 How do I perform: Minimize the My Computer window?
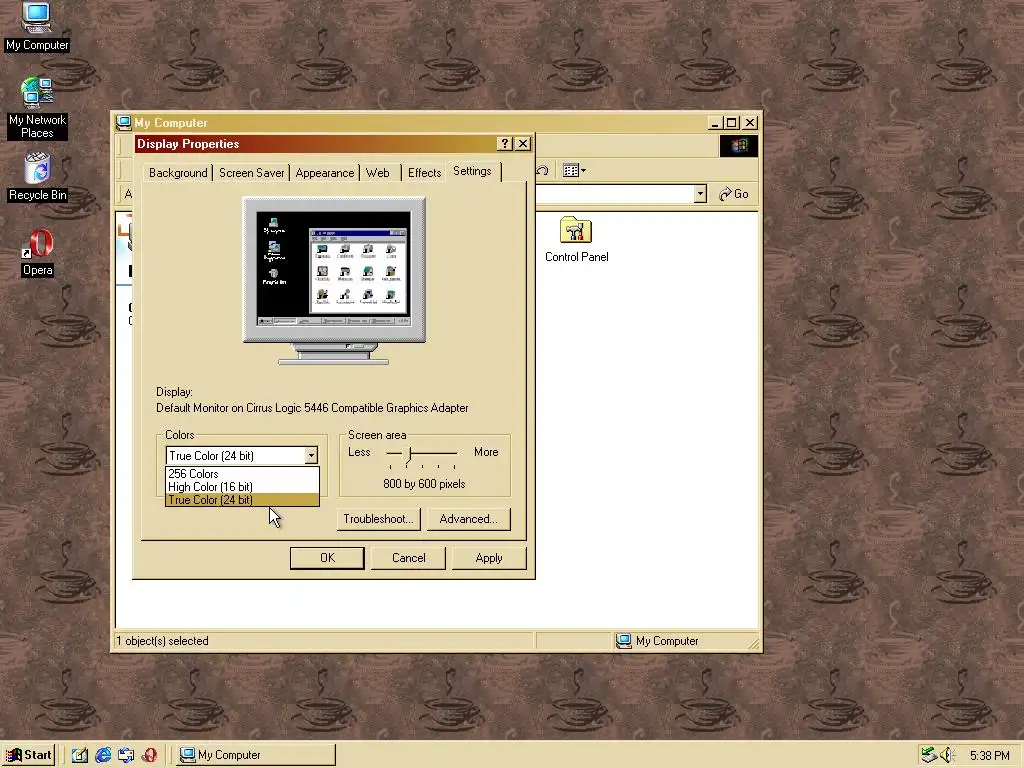[715, 123]
